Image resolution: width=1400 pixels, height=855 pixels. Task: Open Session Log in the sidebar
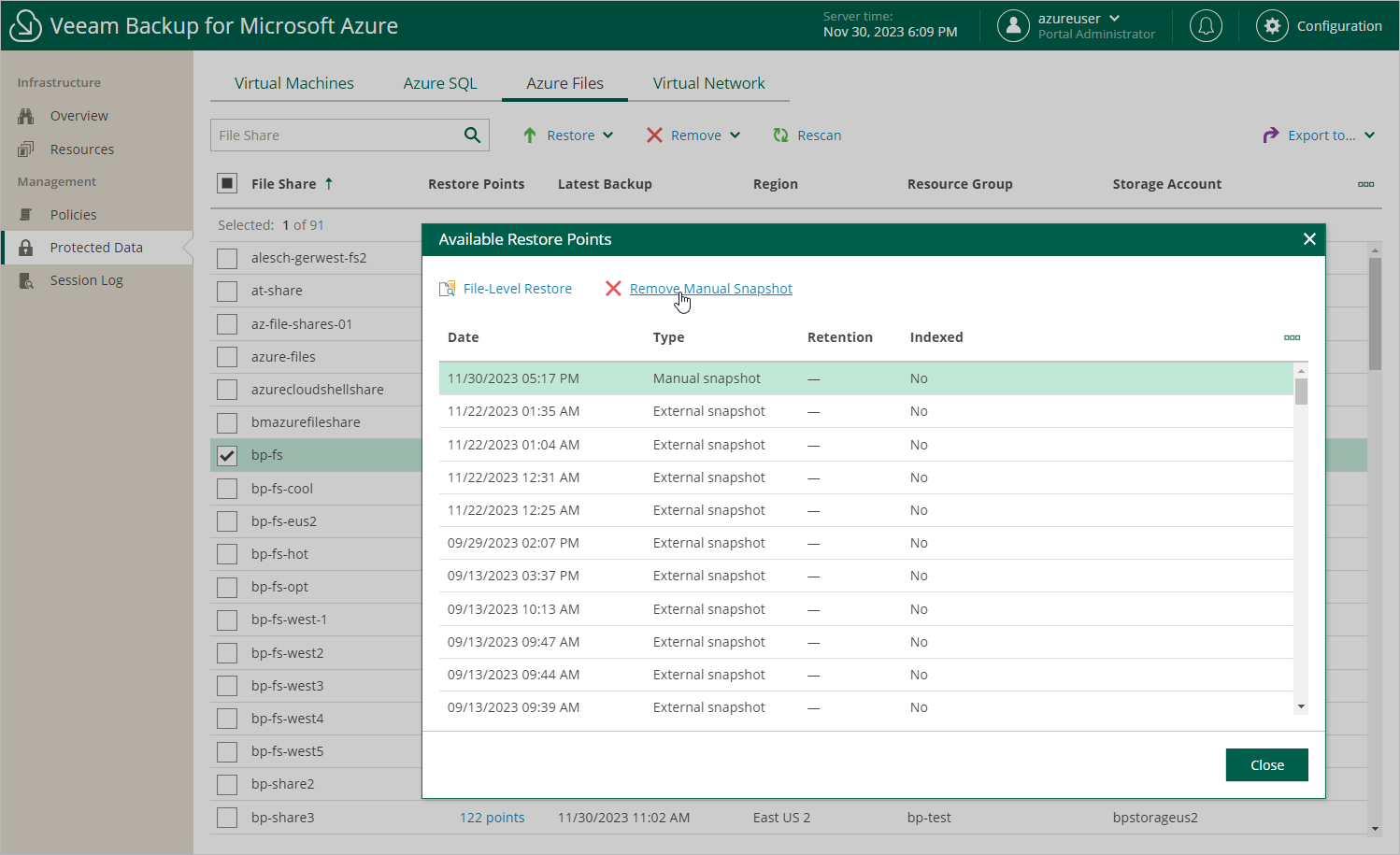coord(87,280)
